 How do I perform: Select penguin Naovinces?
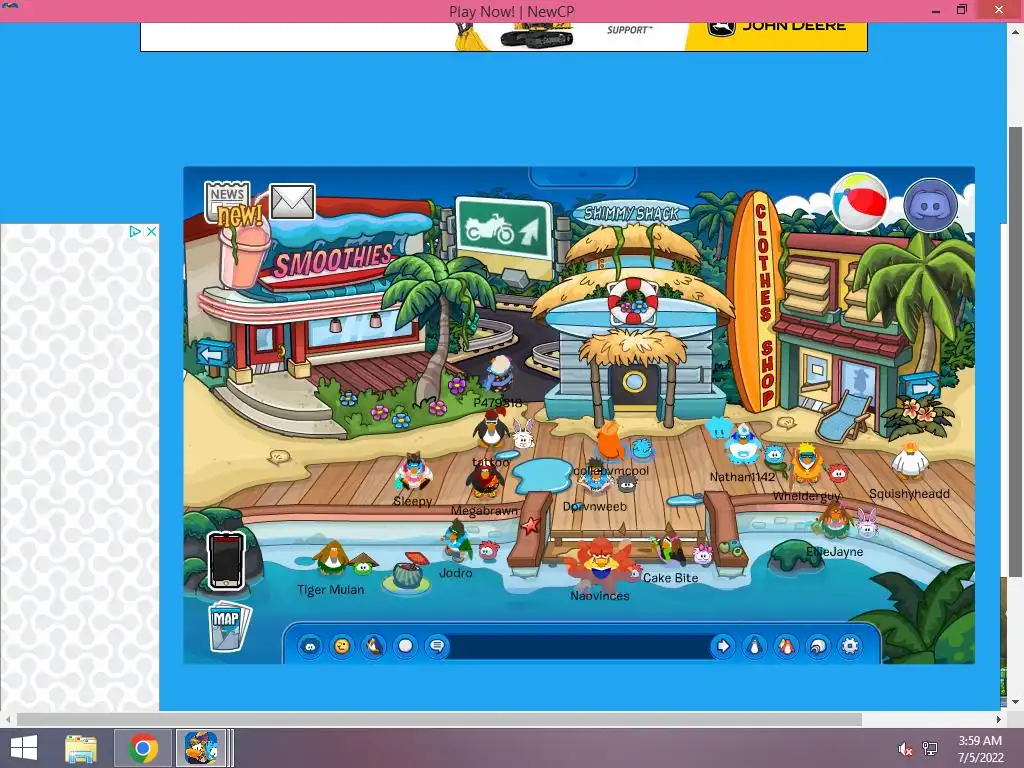(599, 563)
